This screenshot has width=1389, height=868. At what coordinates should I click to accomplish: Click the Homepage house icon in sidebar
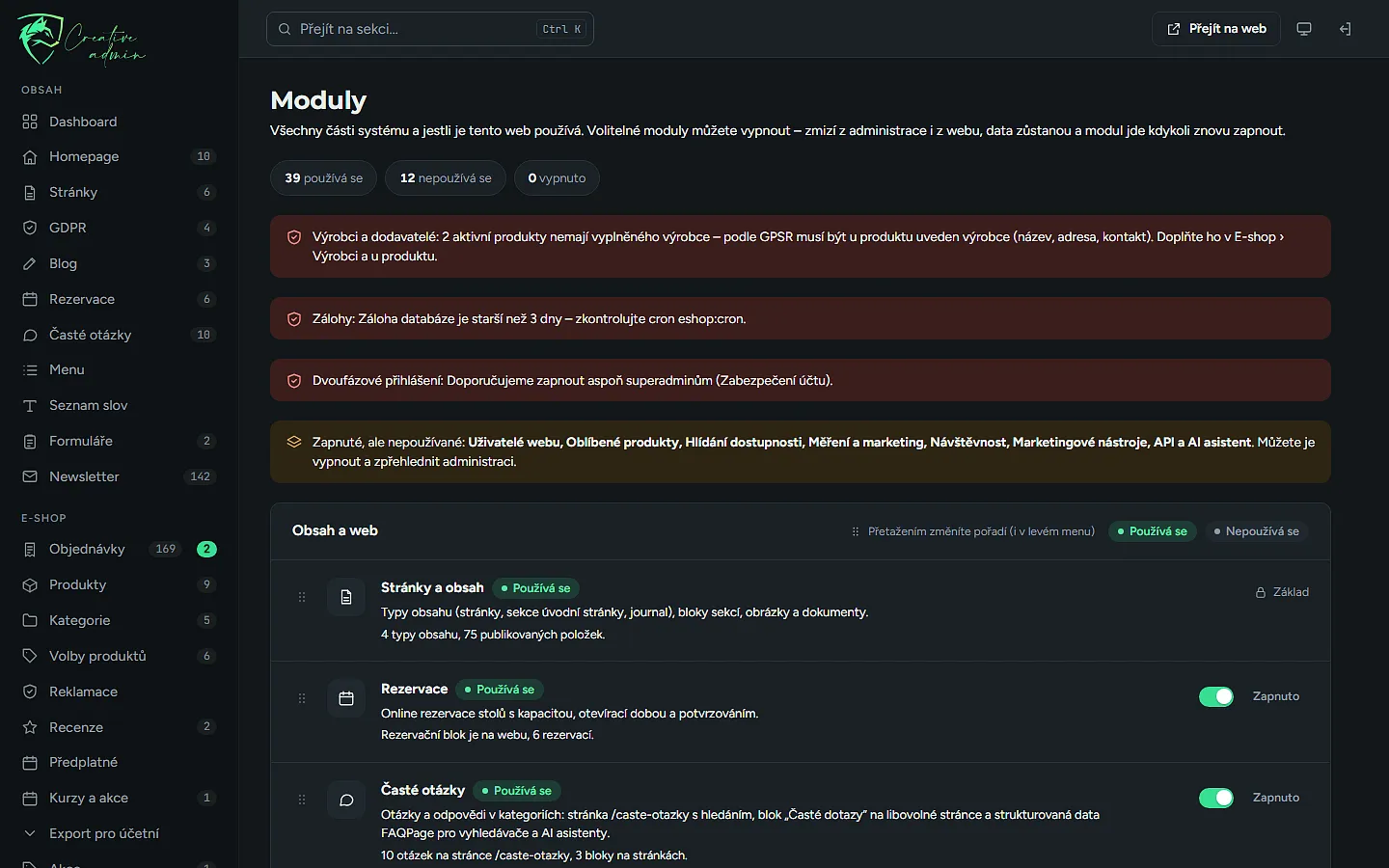pyautogui.click(x=30, y=156)
